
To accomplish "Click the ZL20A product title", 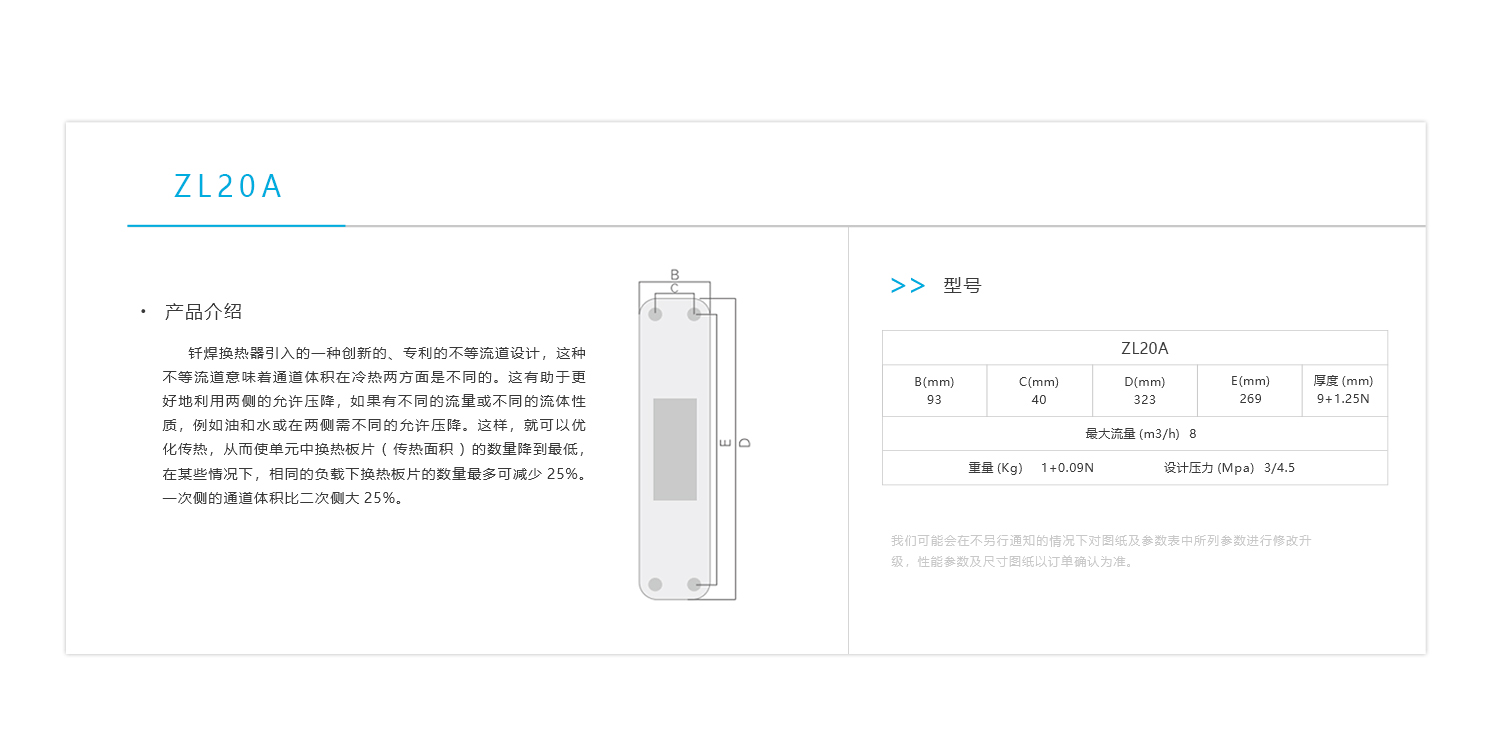I will [x=228, y=187].
